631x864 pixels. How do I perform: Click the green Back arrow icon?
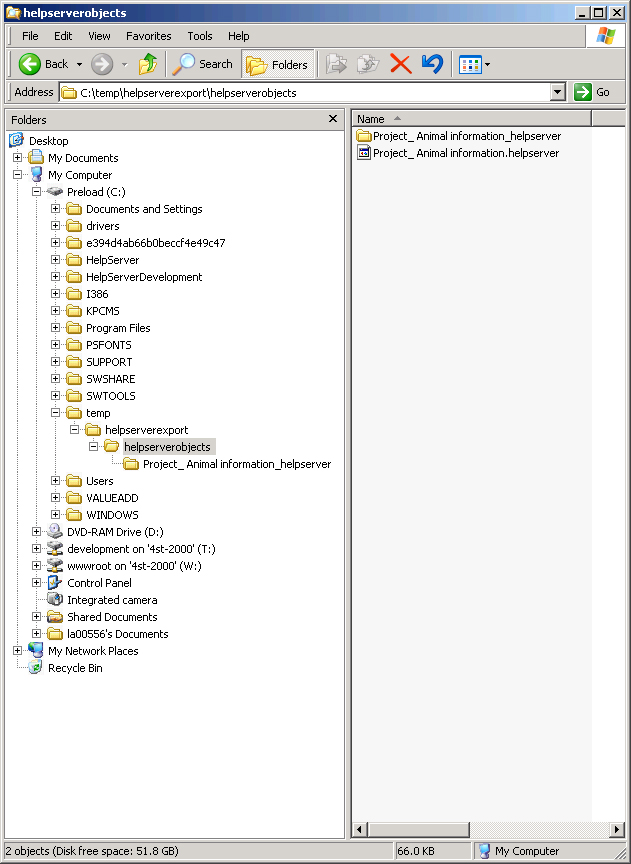(29, 64)
